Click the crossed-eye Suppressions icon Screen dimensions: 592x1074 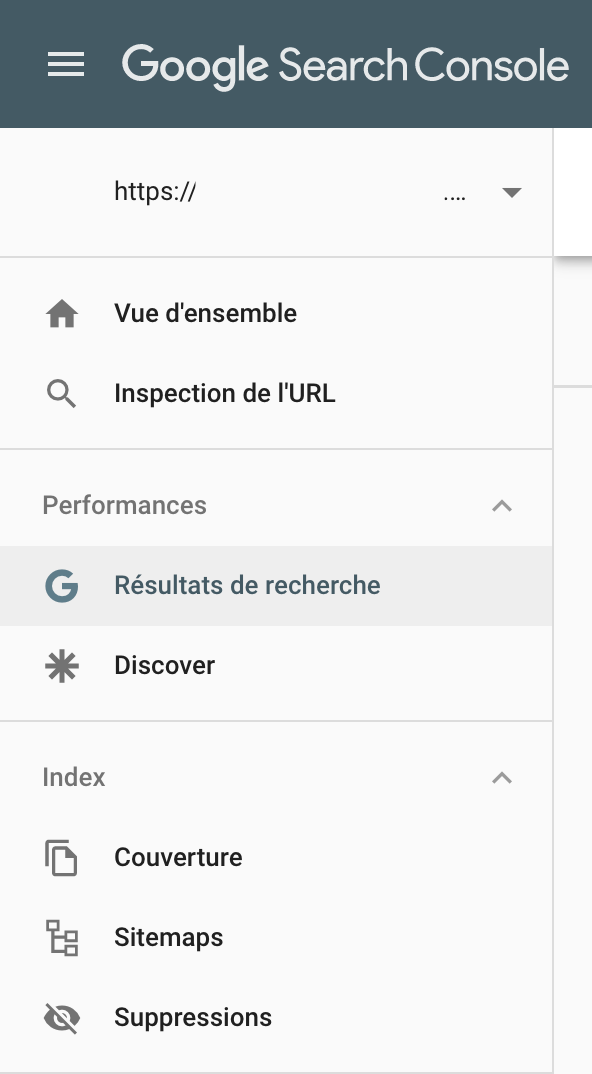(x=62, y=1018)
